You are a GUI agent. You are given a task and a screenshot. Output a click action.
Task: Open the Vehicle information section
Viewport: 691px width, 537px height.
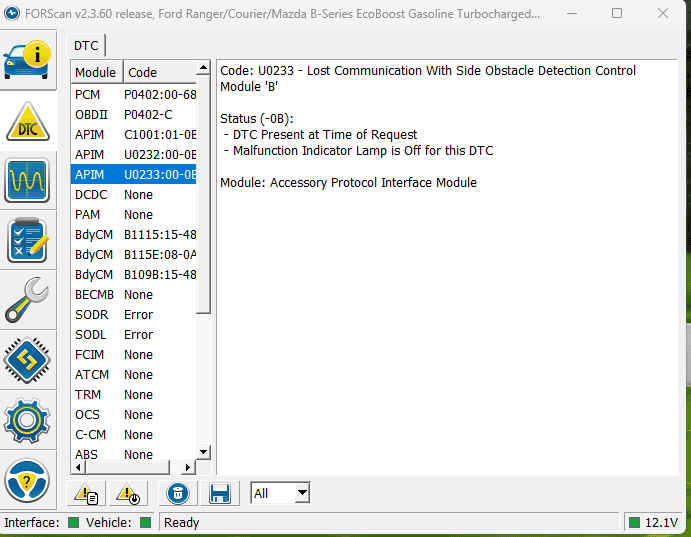[x=27, y=60]
